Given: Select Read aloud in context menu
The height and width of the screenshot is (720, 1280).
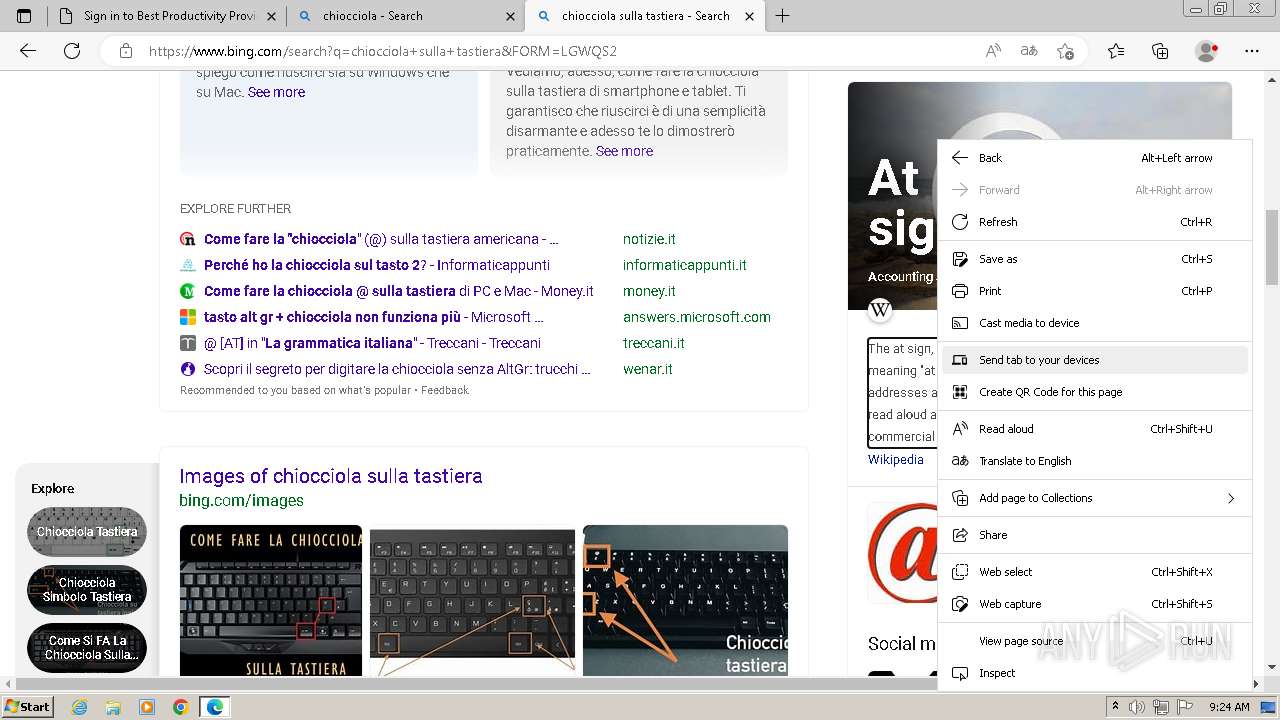Looking at the screenshot, I should tap(1095, 429).
